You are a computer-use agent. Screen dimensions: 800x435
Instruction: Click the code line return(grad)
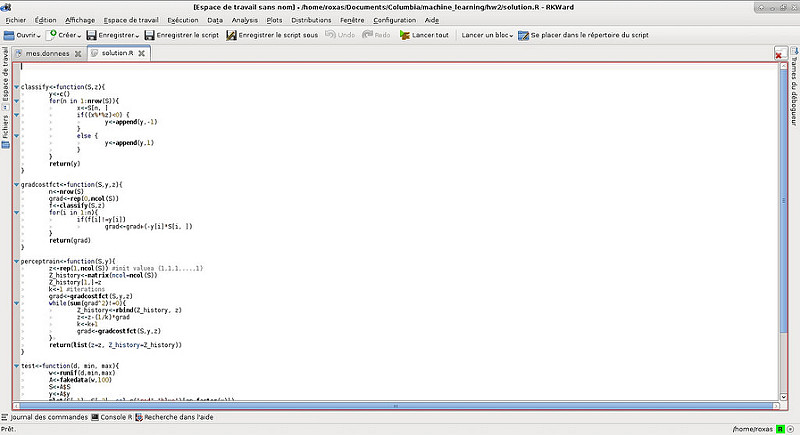(x=70, y=240)
